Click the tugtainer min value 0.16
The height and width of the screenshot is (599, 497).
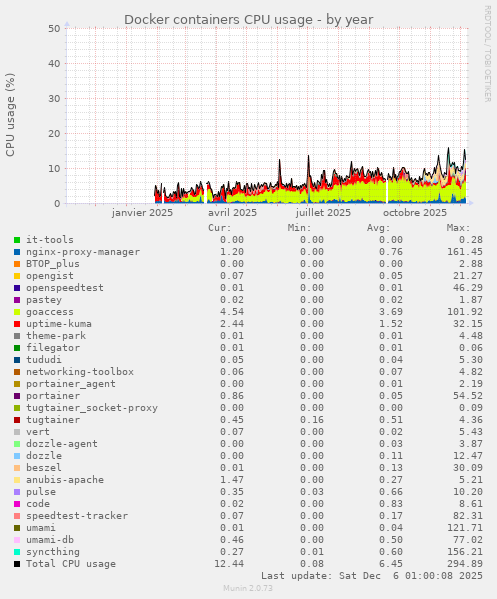click(312, 420)
